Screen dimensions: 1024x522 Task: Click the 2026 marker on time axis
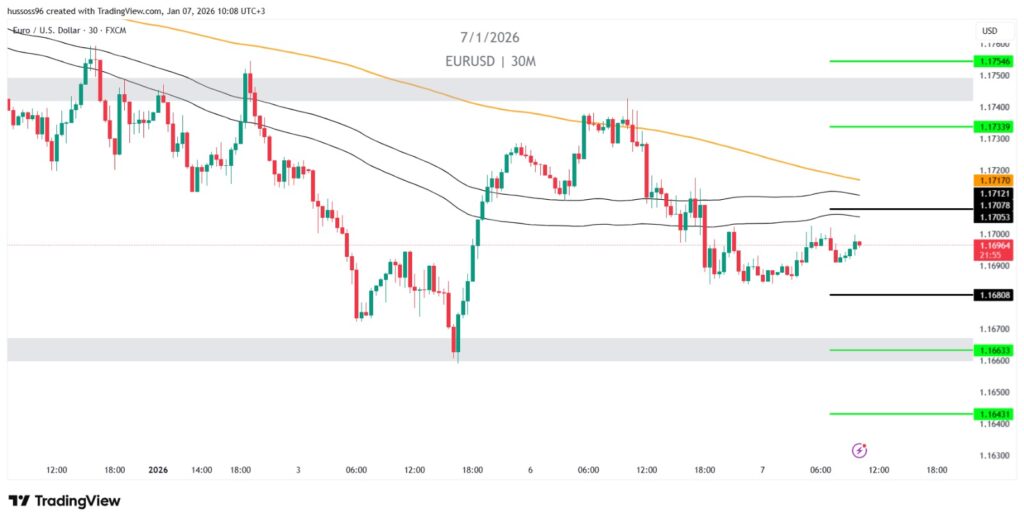[x=159, y=469]
